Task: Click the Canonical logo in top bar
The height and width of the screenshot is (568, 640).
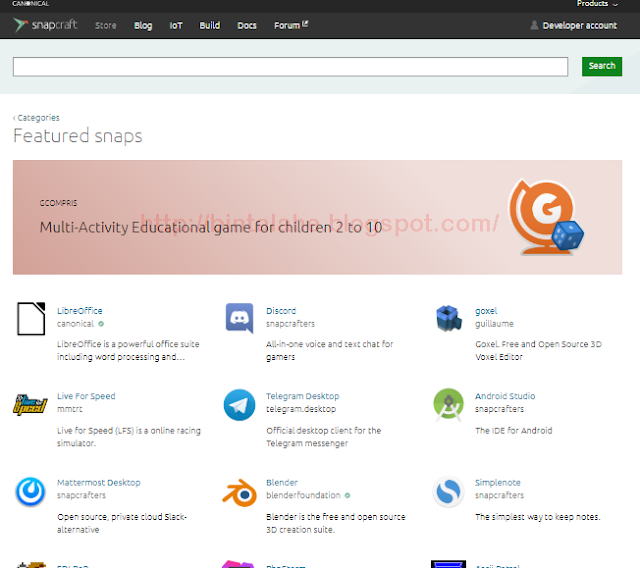Action: (x=31, y=4)
